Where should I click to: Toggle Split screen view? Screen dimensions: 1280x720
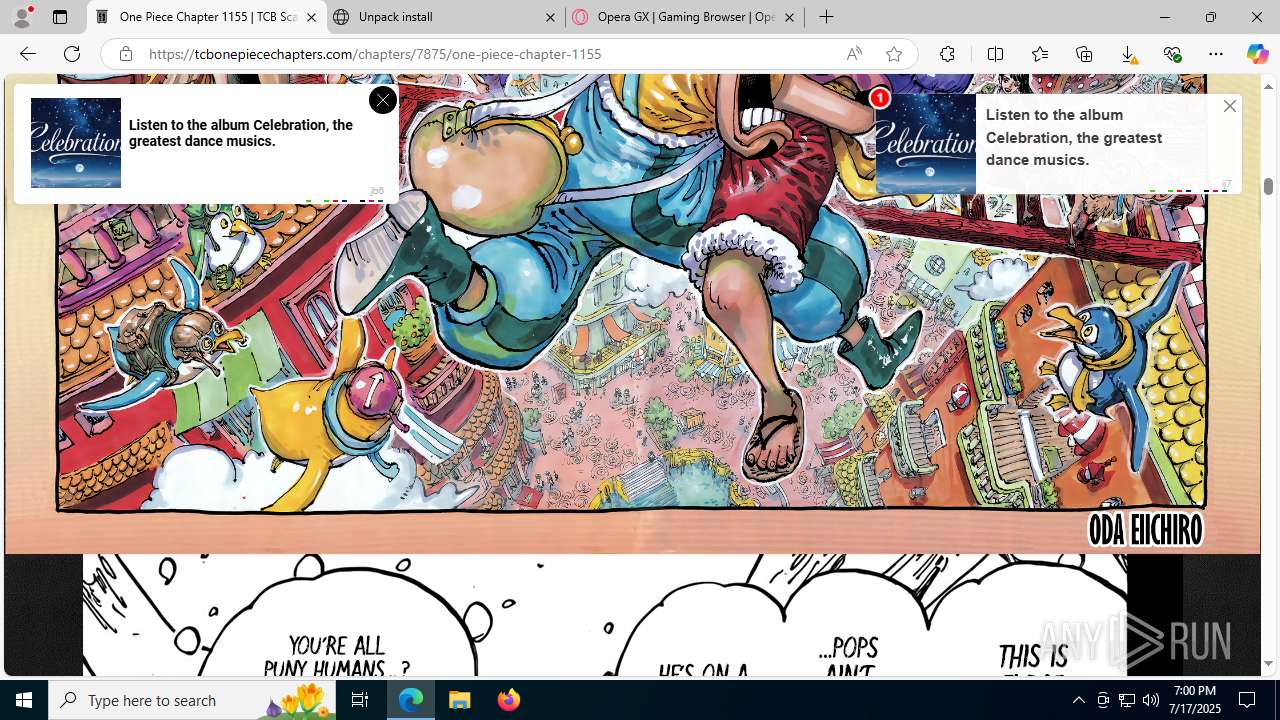[x=995, y=54]
